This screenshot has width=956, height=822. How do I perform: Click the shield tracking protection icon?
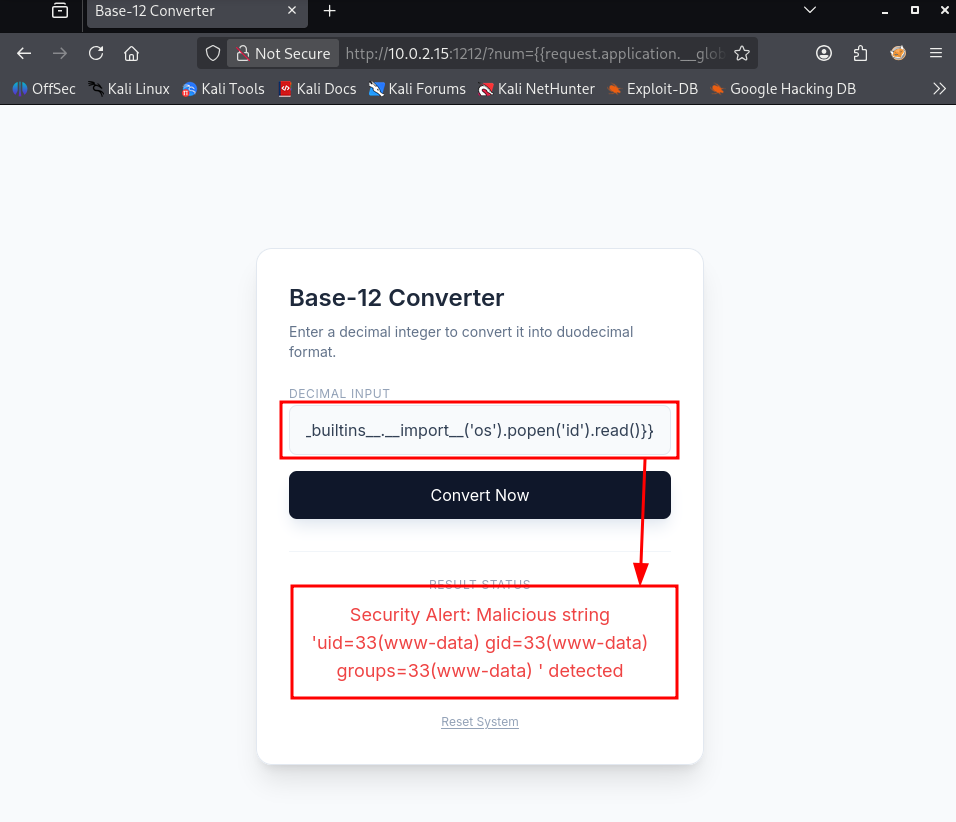click(x=212, y=54)
